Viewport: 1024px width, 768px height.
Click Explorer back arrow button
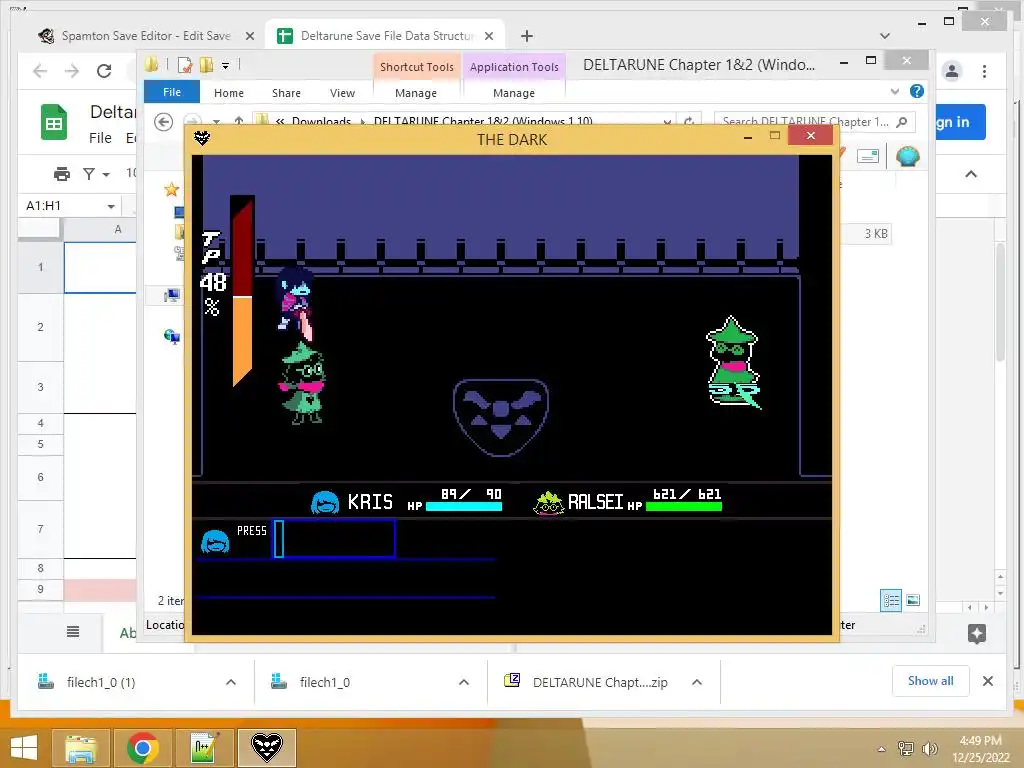tap(163, 121)
